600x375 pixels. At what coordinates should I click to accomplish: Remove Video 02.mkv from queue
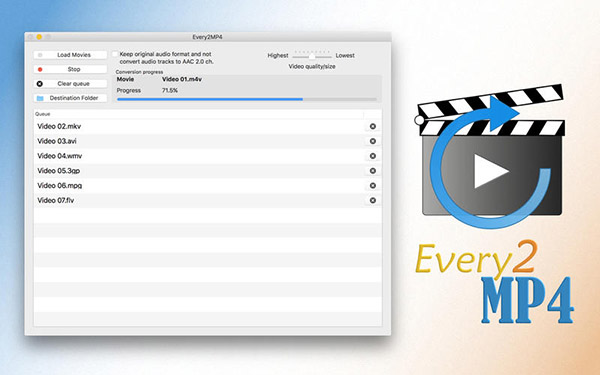372,126
